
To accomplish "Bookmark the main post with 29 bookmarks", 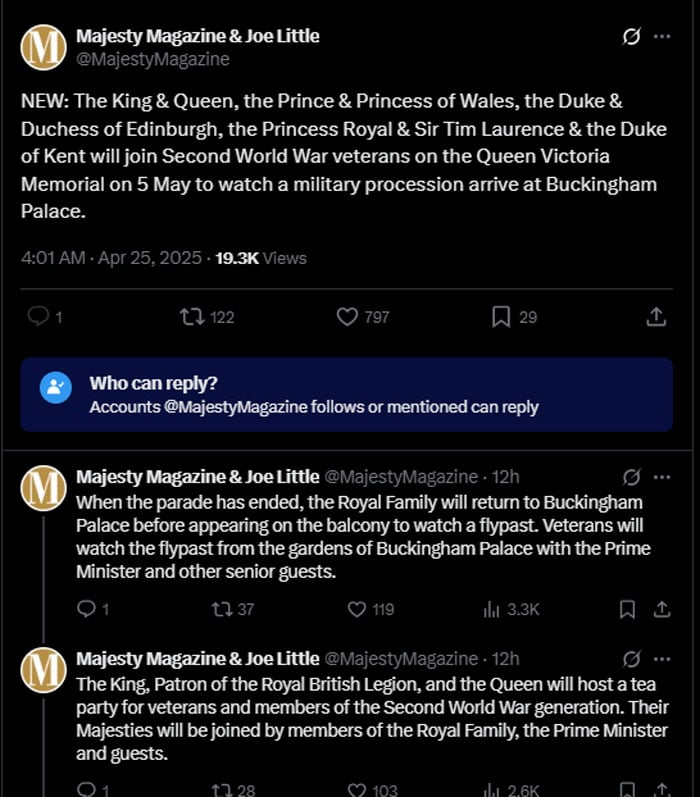I will (501, 317).
